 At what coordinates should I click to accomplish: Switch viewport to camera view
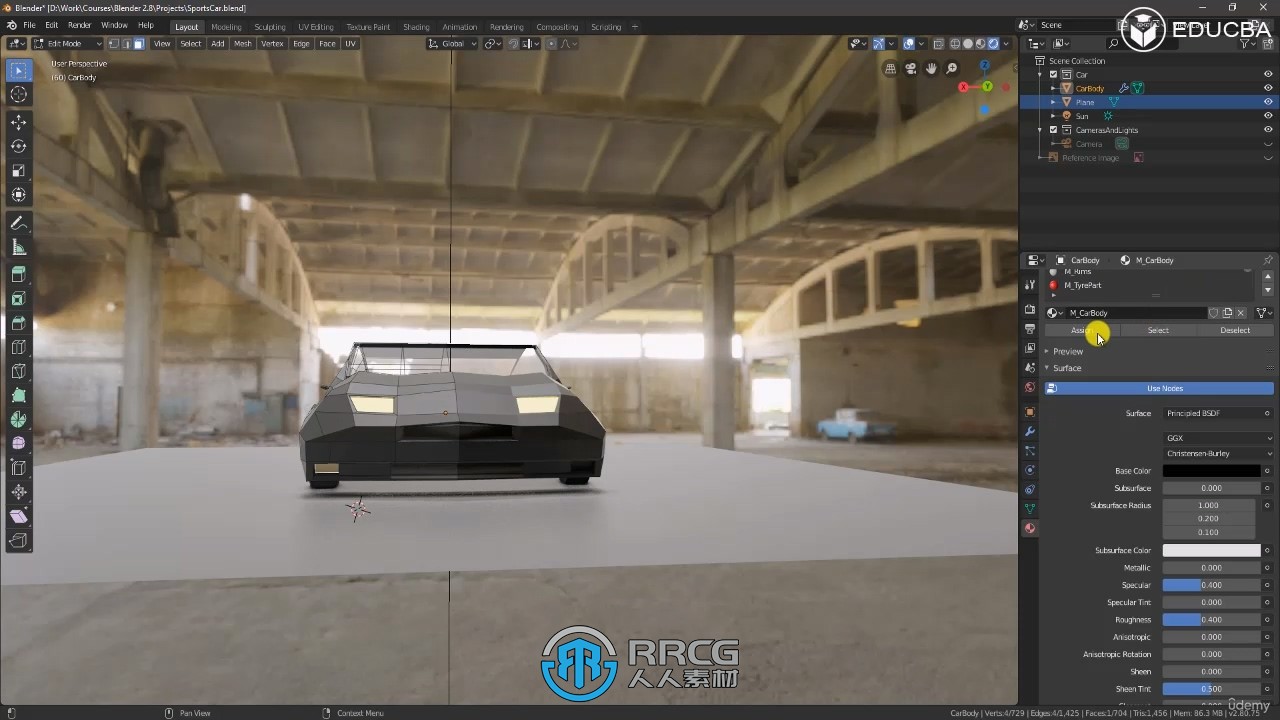pyautogui.click(x=911, y=69)
